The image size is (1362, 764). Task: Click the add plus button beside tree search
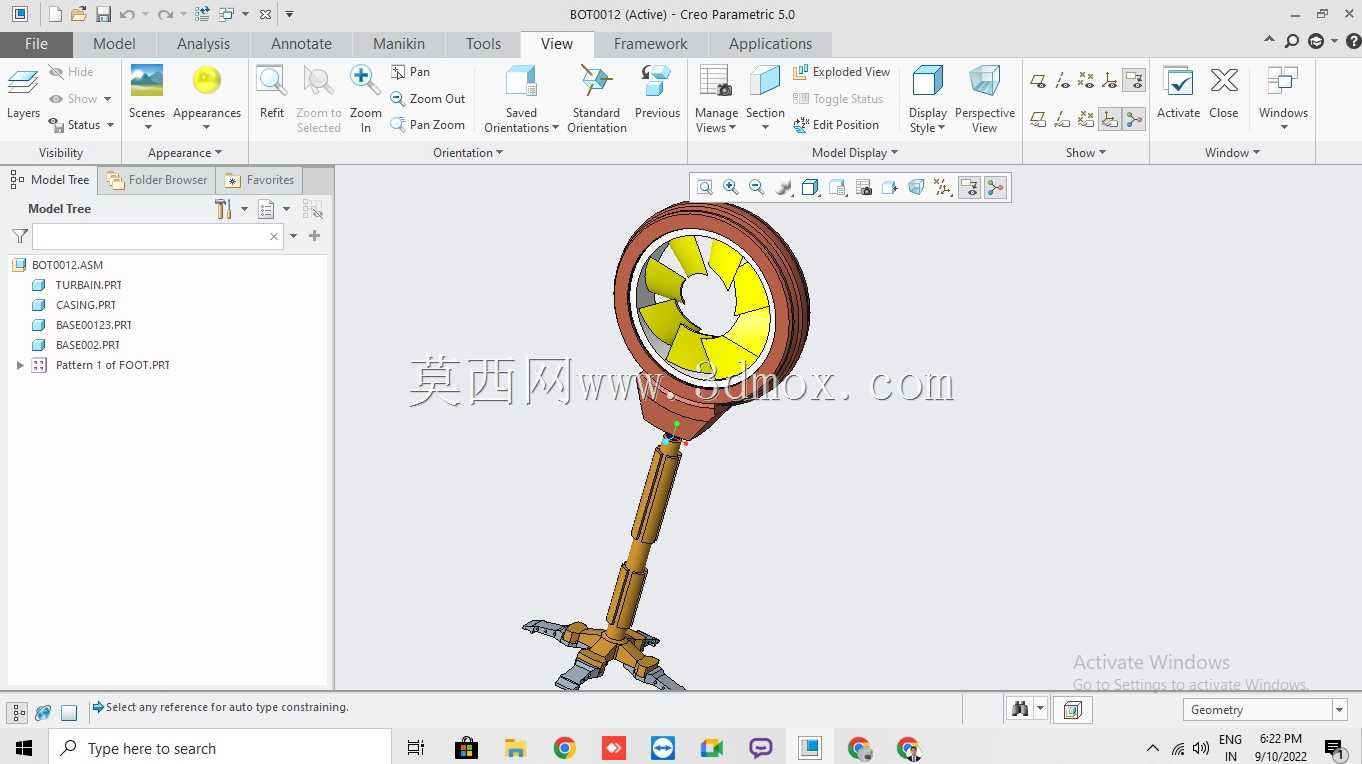[x=314, y=236]
